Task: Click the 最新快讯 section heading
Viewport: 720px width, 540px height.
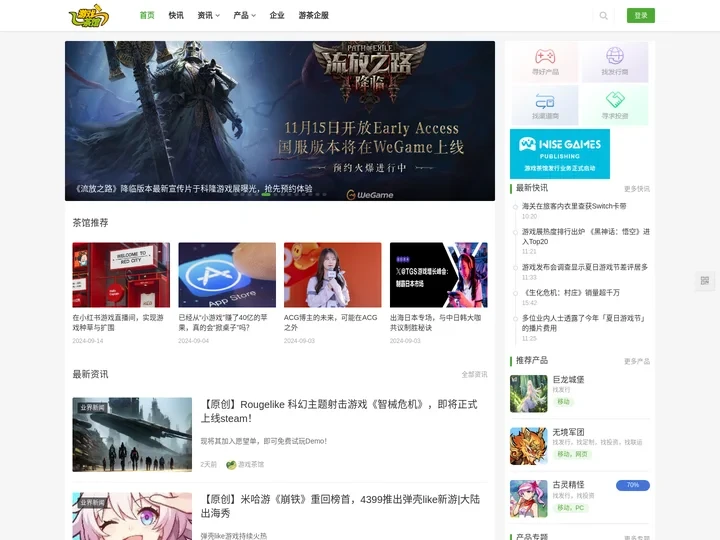Action: pos(532,188)
